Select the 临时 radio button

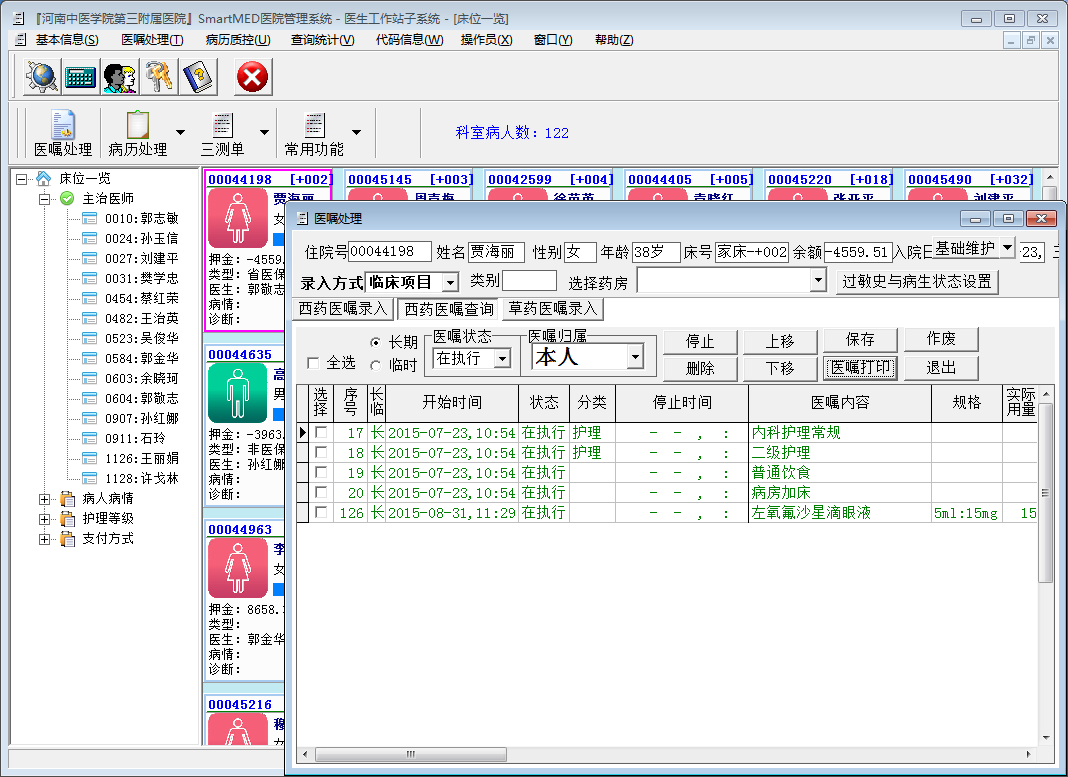[x=375, y=366]
